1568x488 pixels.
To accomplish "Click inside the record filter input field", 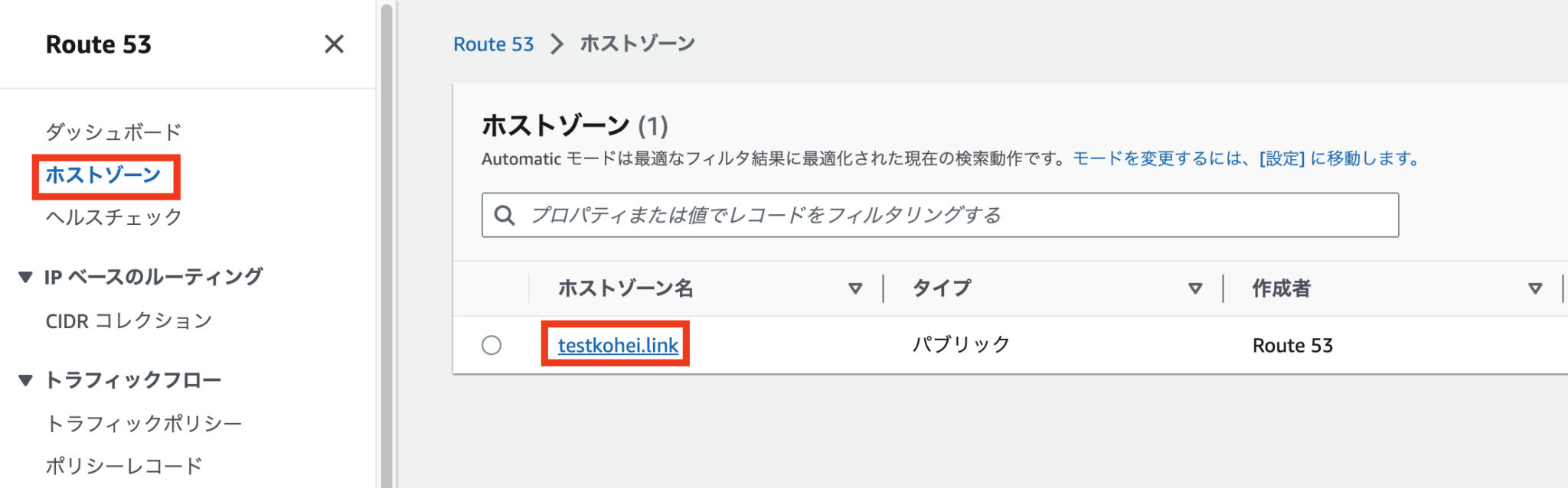I will pos(842,216).
